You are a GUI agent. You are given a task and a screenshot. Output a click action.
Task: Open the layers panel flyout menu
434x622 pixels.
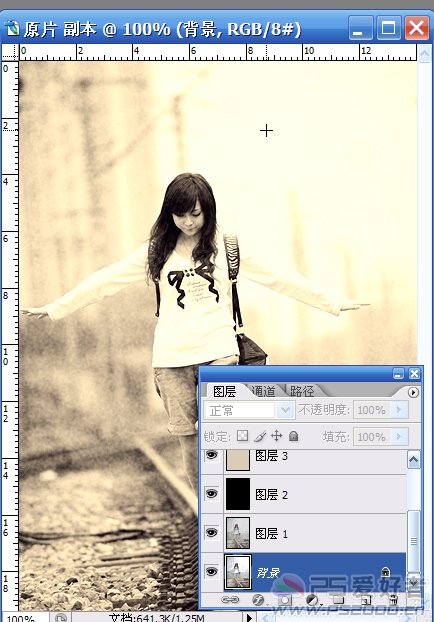tap(413, 392)
